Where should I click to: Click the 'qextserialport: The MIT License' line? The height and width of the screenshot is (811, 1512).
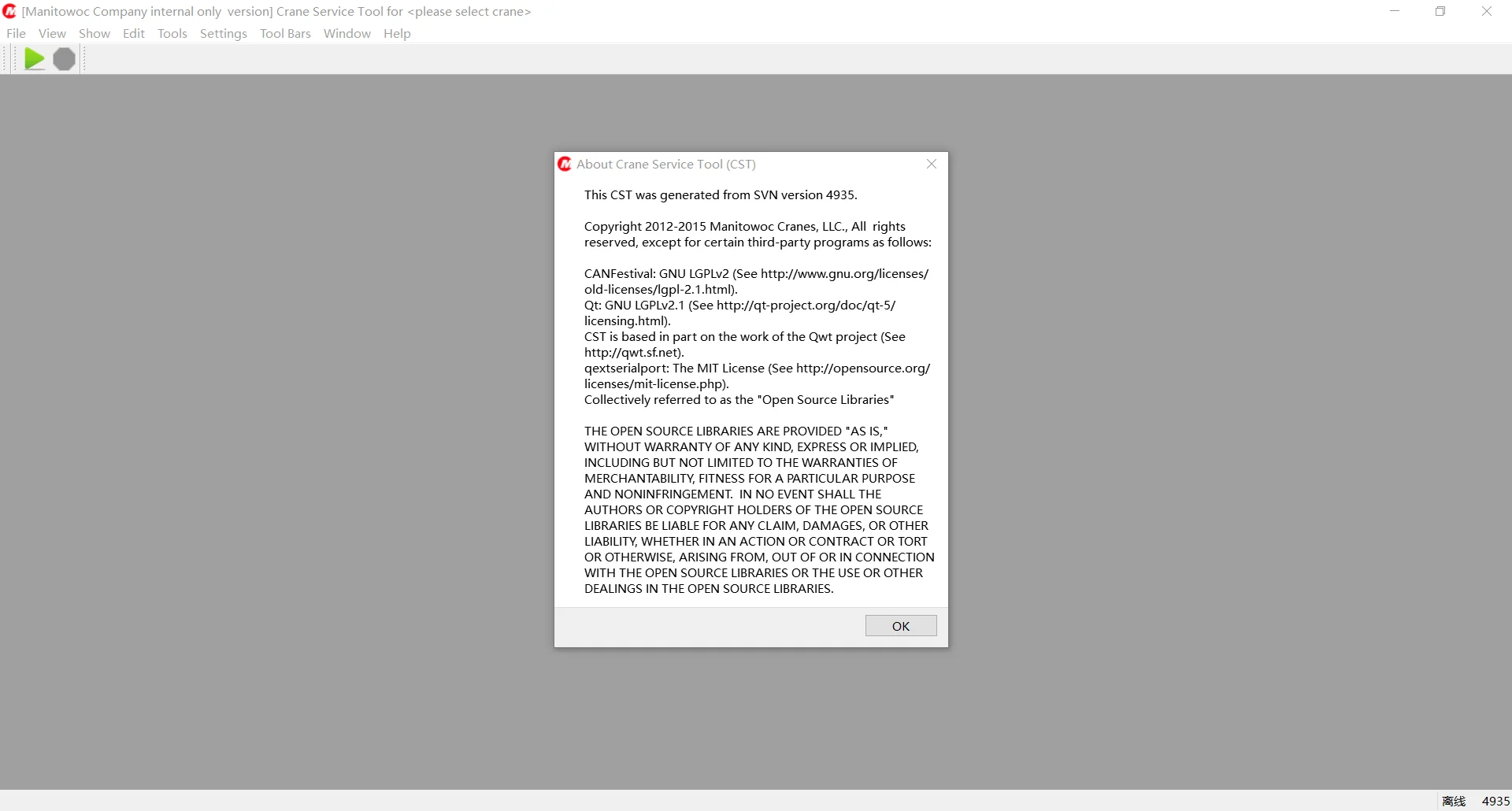pos(757,368)
